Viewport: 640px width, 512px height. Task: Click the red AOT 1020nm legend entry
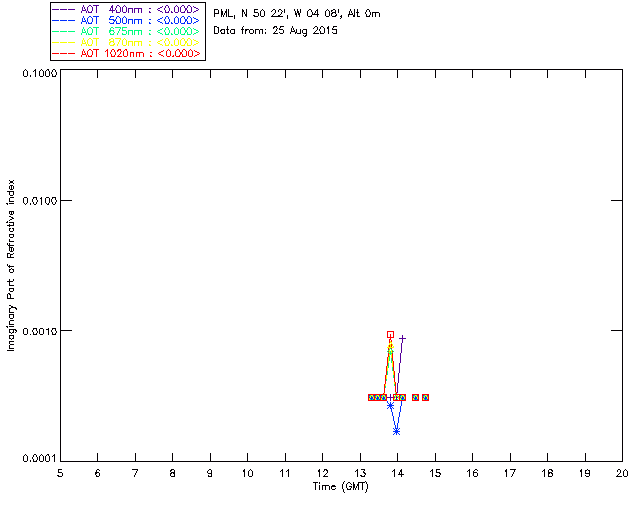(x=127, y=53)
